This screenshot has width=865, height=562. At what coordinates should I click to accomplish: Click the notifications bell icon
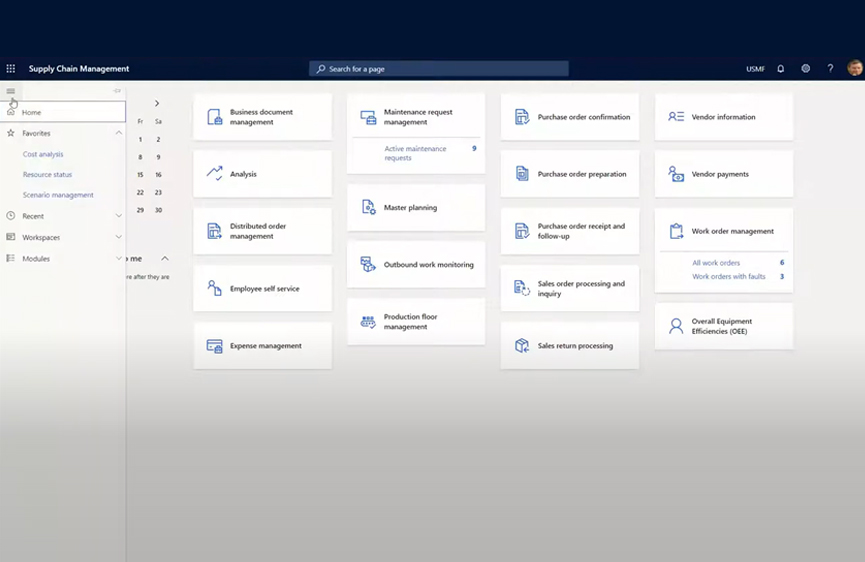coord(780,69)
